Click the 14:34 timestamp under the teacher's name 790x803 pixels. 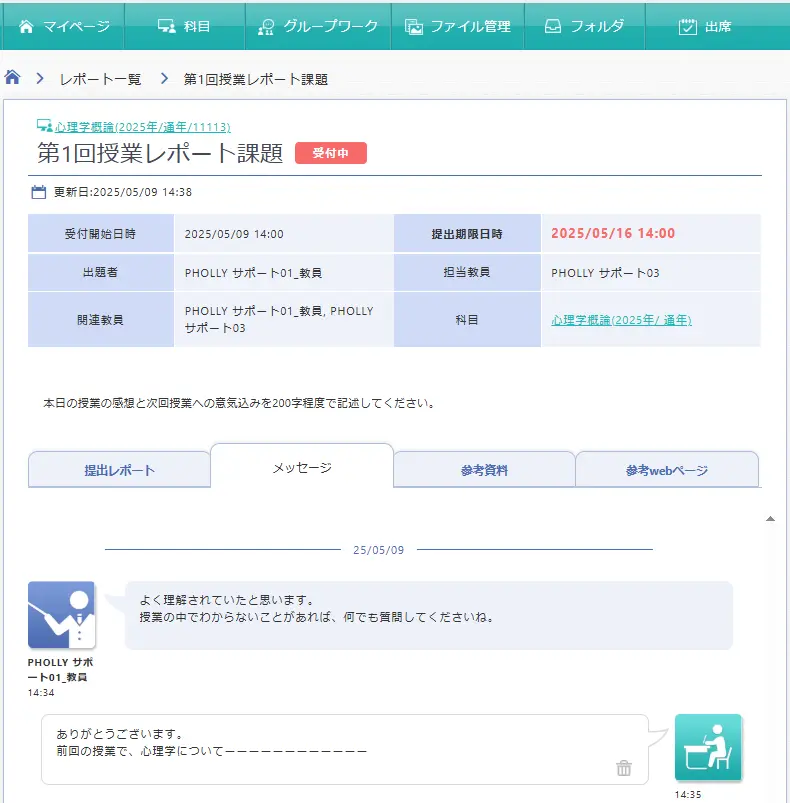[41, 692]
